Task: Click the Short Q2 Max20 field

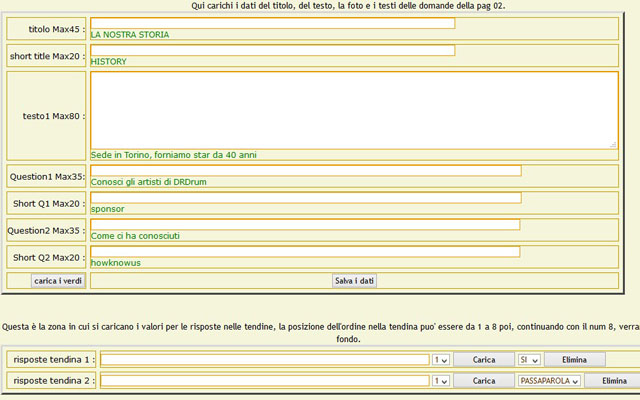Action: click(305, 252)
